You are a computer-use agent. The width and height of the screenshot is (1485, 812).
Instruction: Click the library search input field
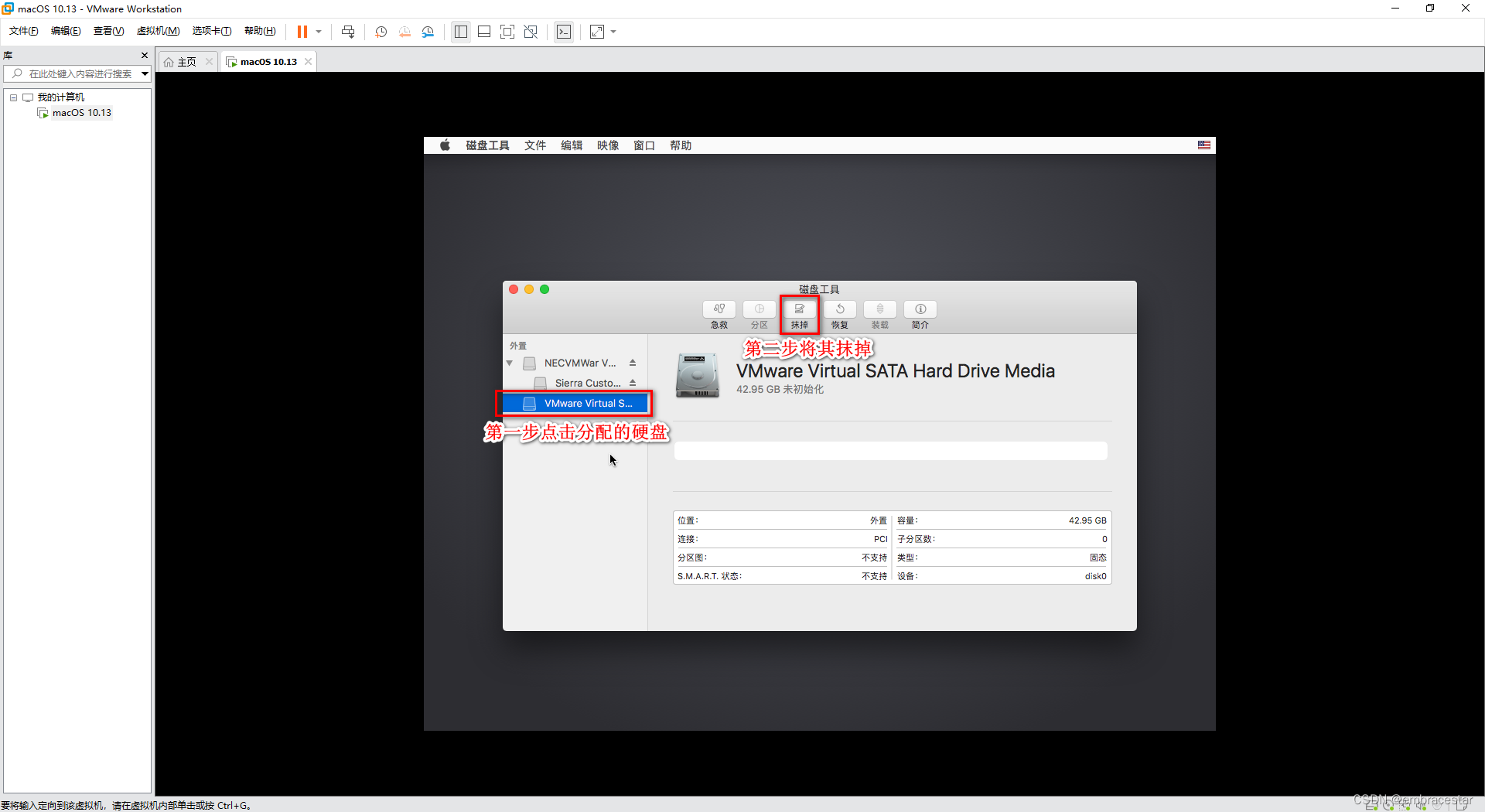(78, 74)
